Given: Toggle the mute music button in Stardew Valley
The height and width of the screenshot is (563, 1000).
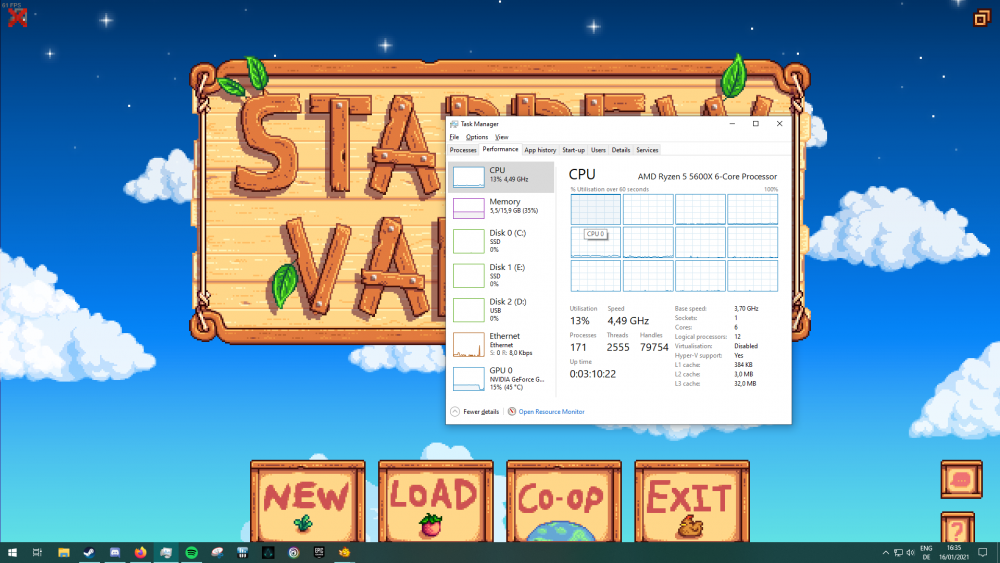Looking at the screenshot, I should [x=17, y=18].
